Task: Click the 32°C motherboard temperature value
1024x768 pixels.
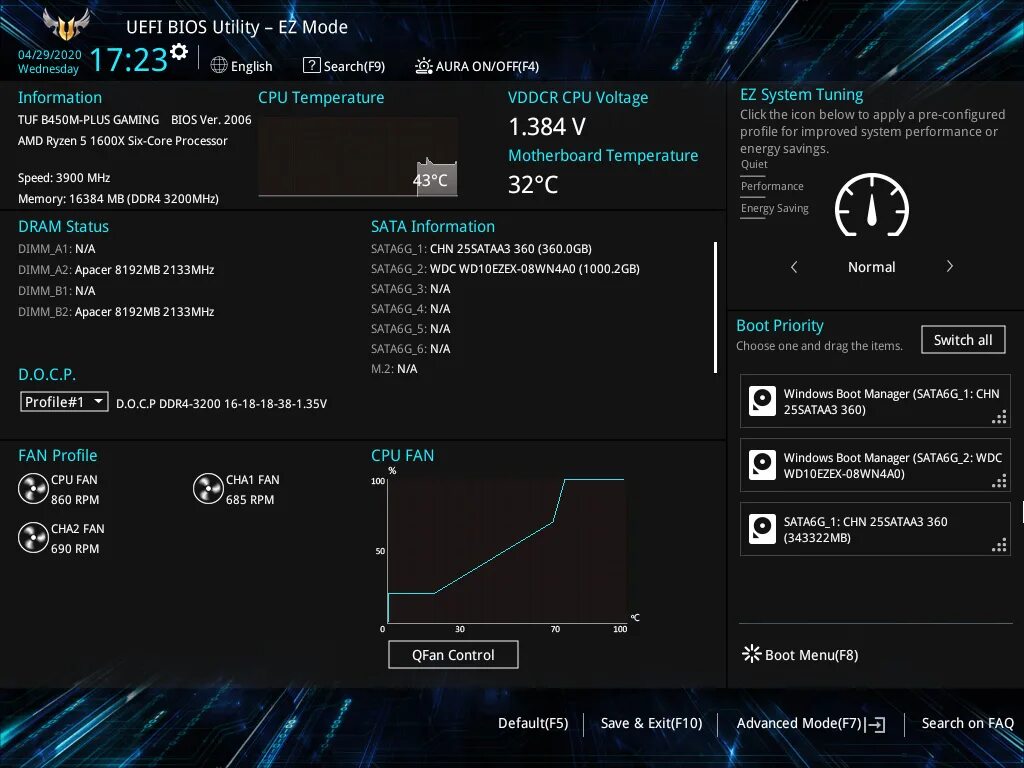Action: 533,185
